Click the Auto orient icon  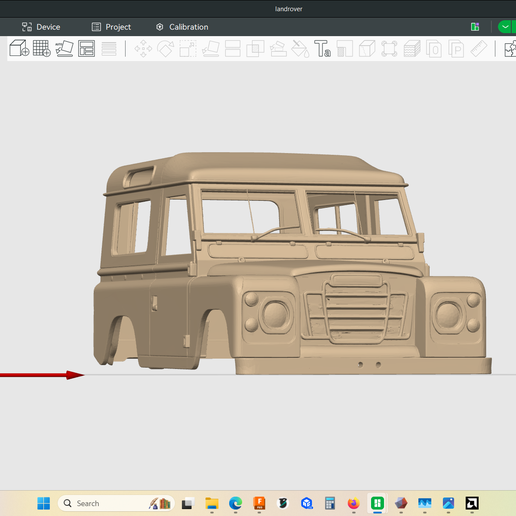coord(64,49)
